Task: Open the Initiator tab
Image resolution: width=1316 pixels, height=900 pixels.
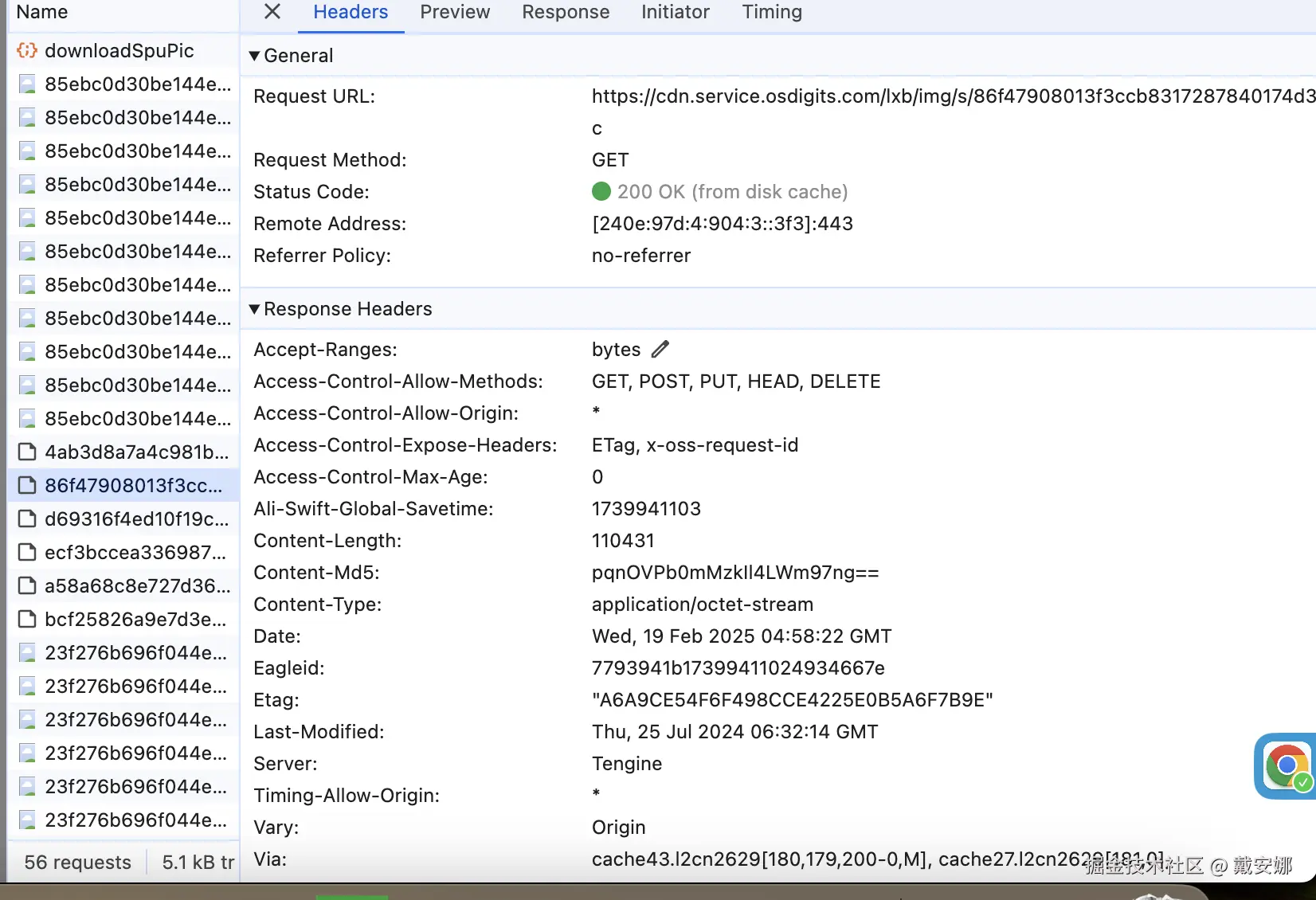Action: click(x=676, y=12)
